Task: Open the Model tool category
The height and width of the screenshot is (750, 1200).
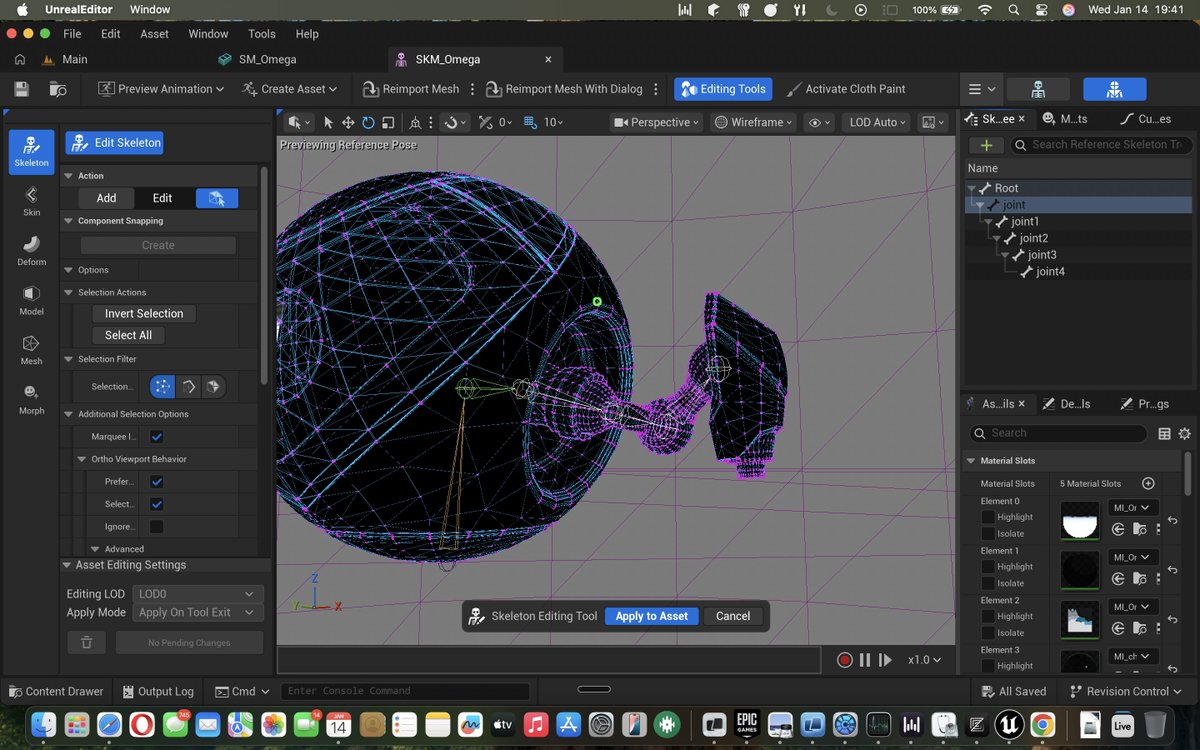Action: [x=31, y=300]
